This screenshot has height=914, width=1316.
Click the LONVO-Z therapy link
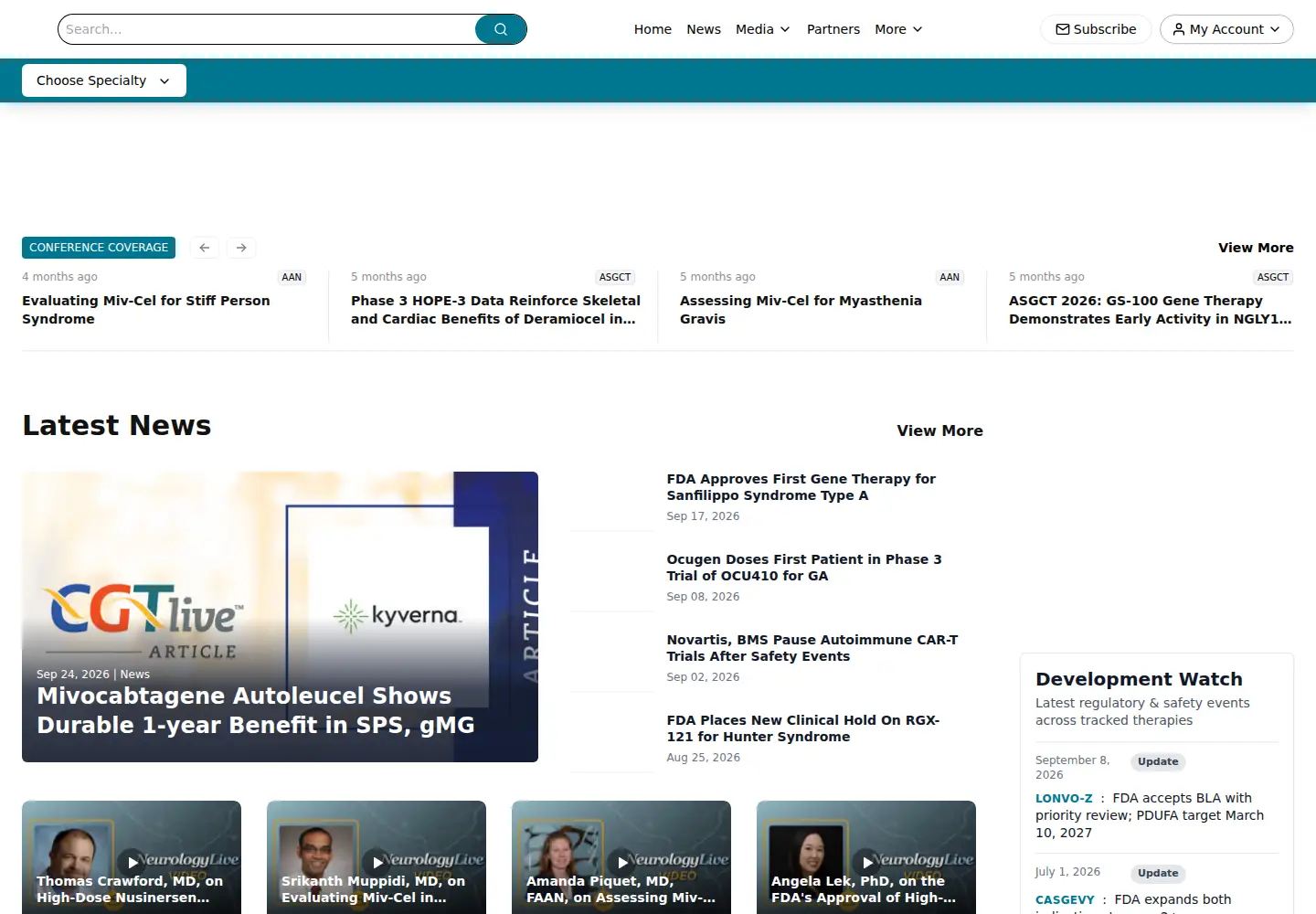tap(1064, 798)
